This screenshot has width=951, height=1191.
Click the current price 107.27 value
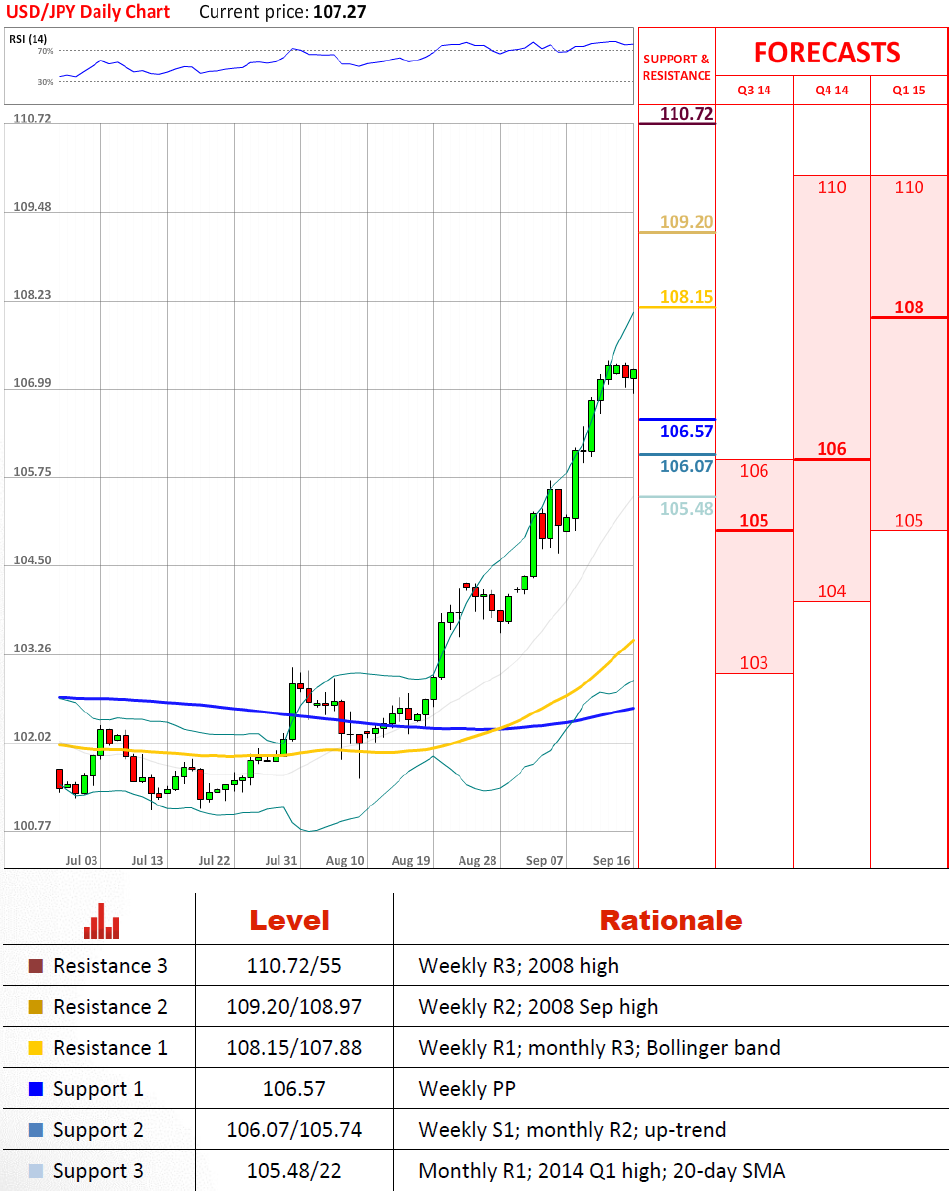(340, 12)
